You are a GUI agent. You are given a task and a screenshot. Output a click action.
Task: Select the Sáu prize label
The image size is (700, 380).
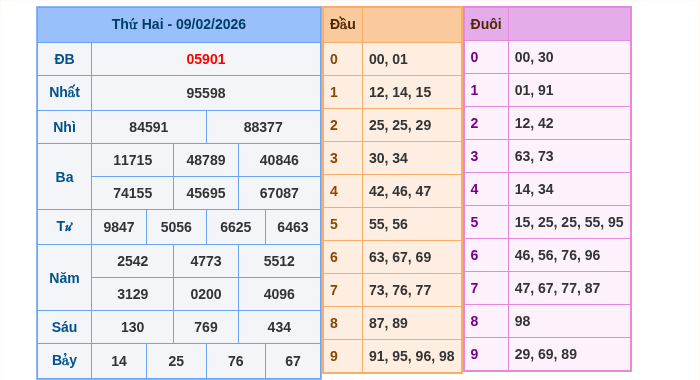[64, 327]
